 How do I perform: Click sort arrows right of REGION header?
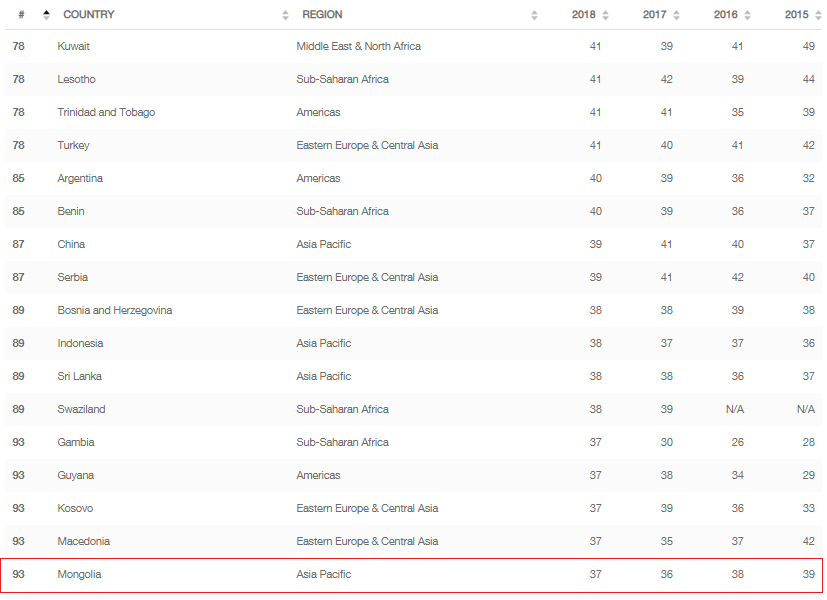tap(534, 15)
